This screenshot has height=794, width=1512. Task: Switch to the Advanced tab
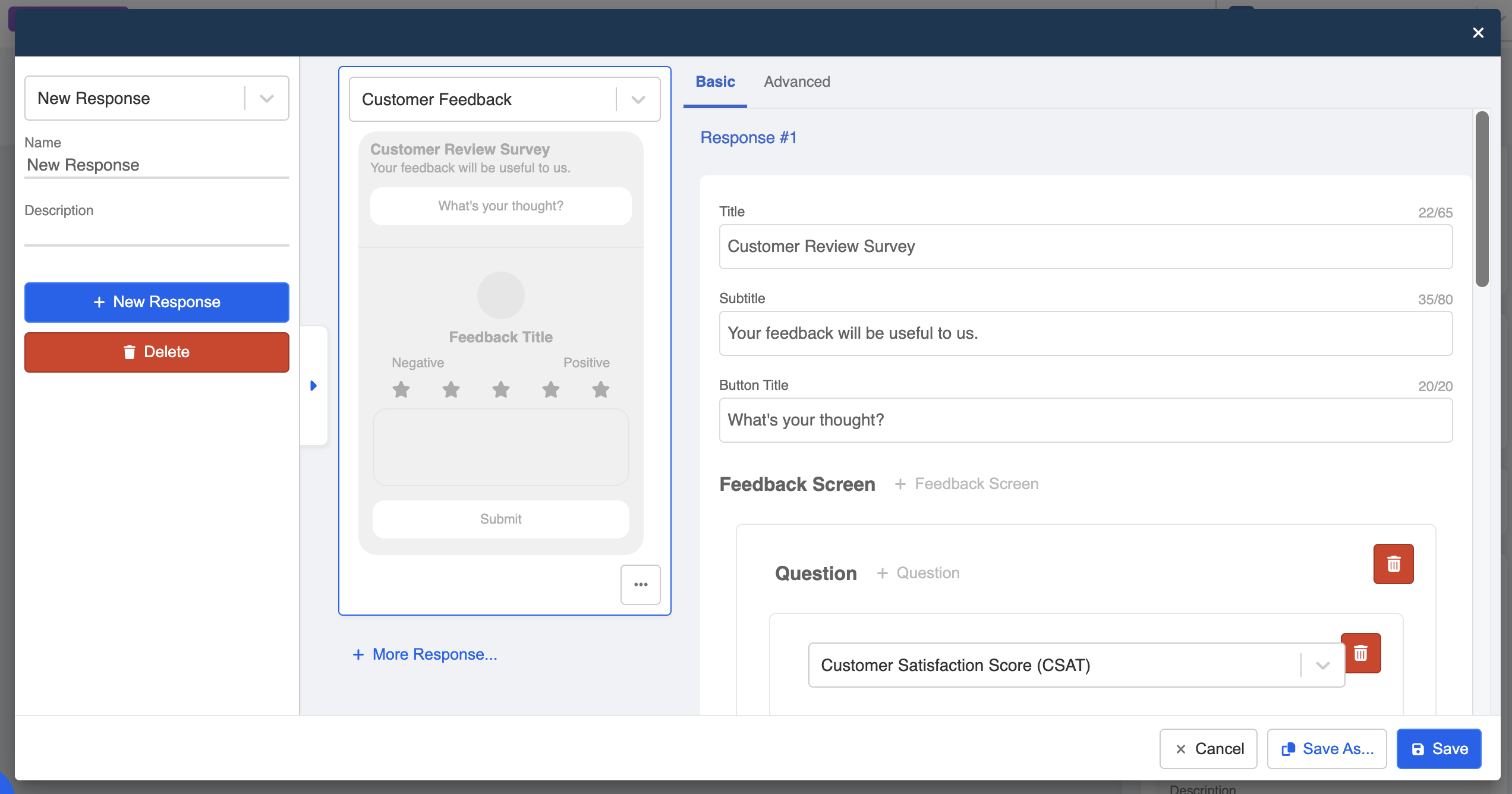point(796,81)
